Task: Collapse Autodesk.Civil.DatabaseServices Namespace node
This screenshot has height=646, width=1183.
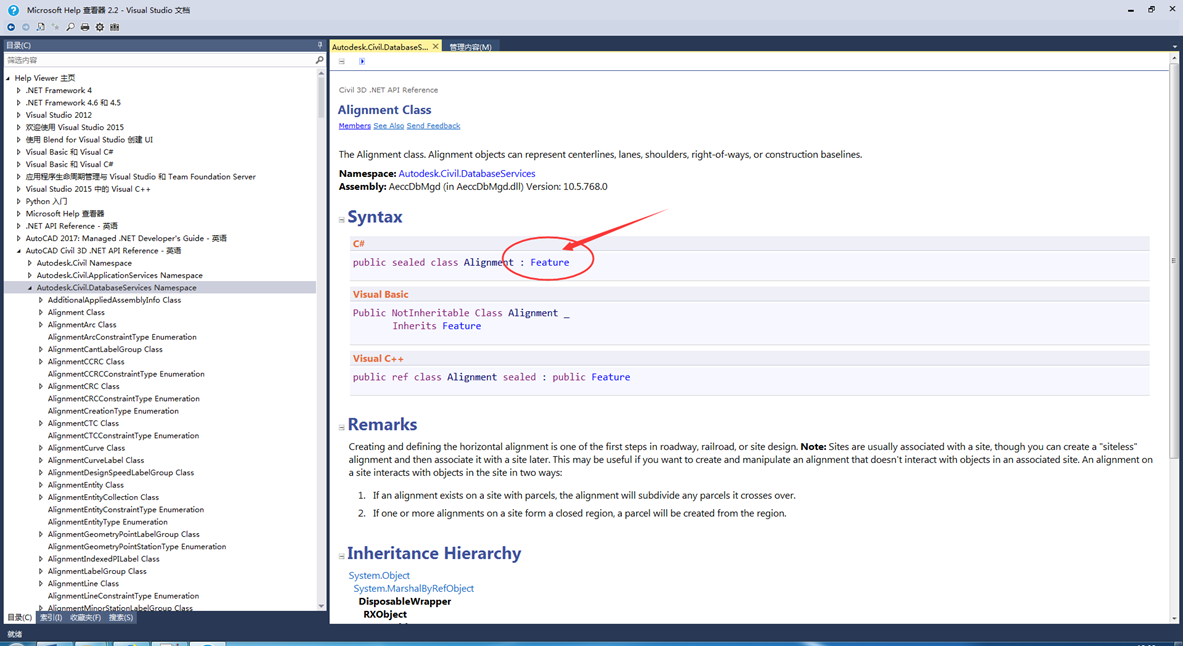Action: click(30, 288)
